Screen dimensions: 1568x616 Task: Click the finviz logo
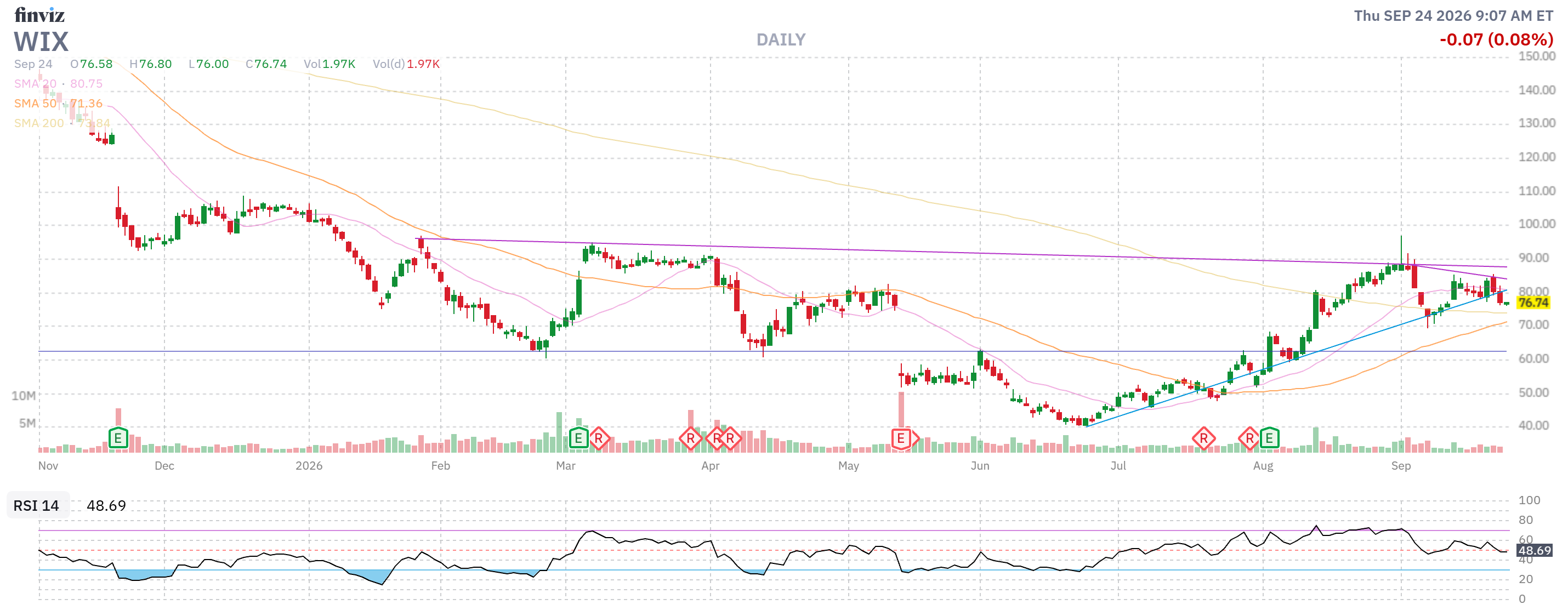tap(39, 15)
